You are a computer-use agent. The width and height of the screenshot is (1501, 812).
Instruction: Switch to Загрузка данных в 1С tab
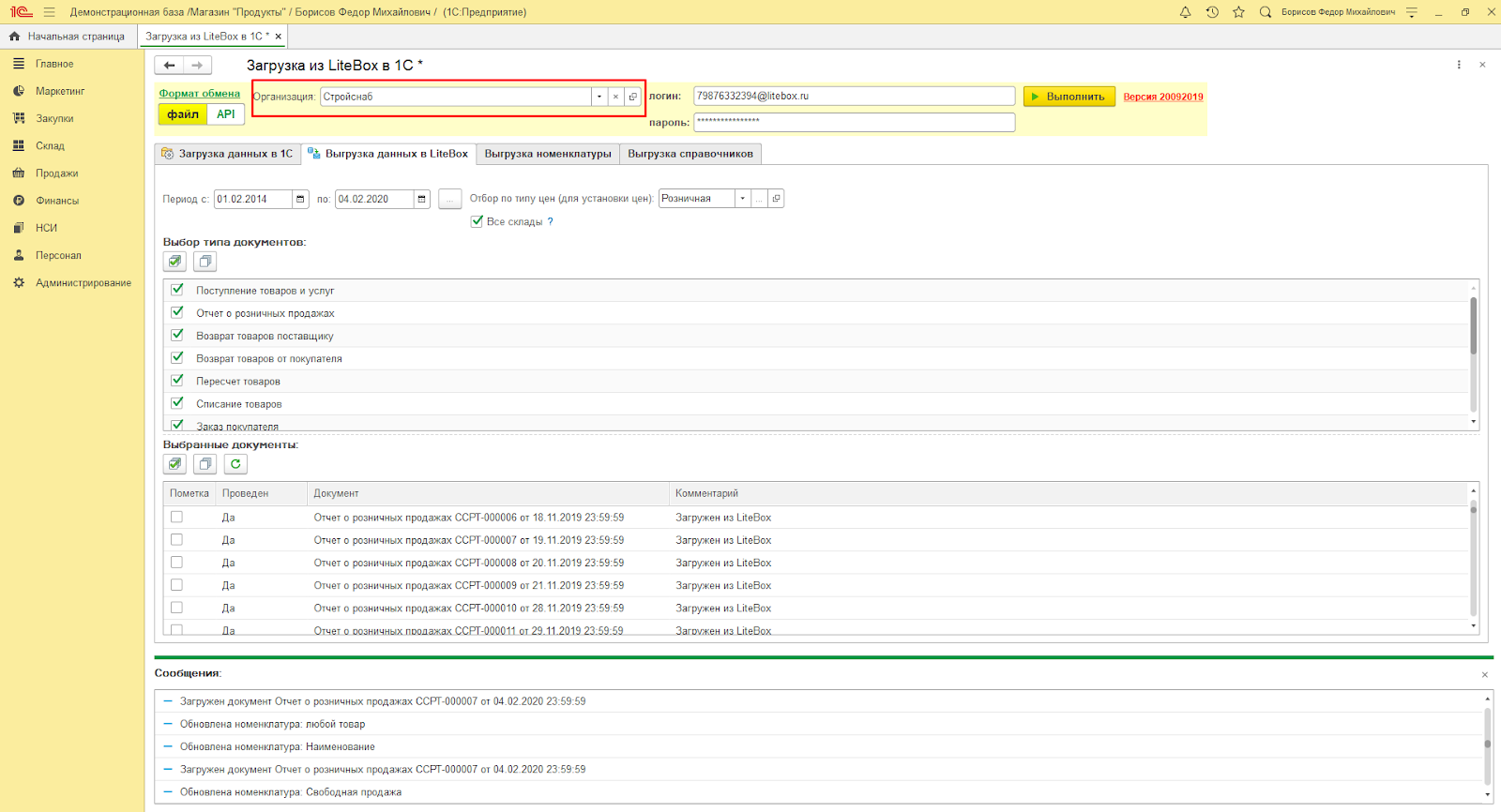click(228, 154)
